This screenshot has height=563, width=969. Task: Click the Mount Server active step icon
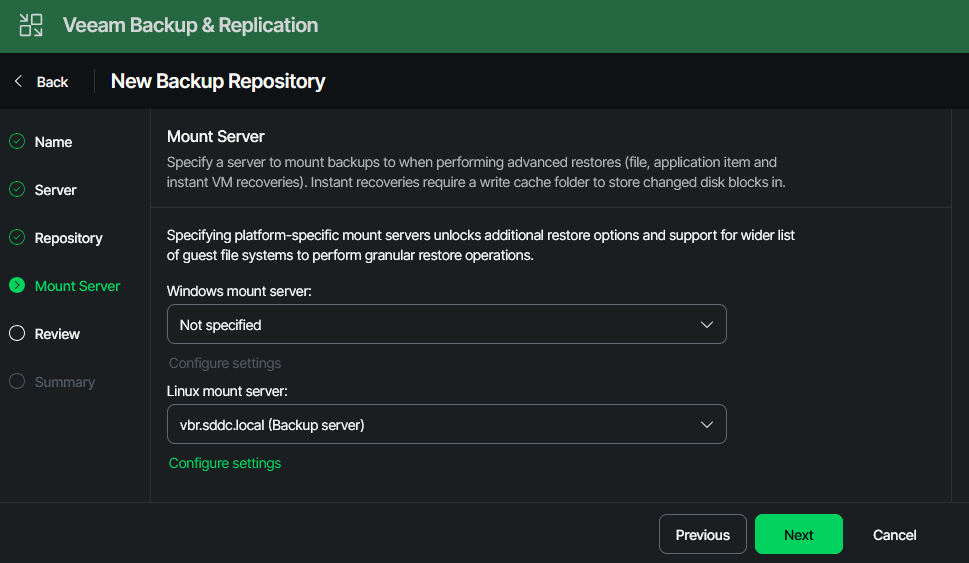(x=17, y=286)
